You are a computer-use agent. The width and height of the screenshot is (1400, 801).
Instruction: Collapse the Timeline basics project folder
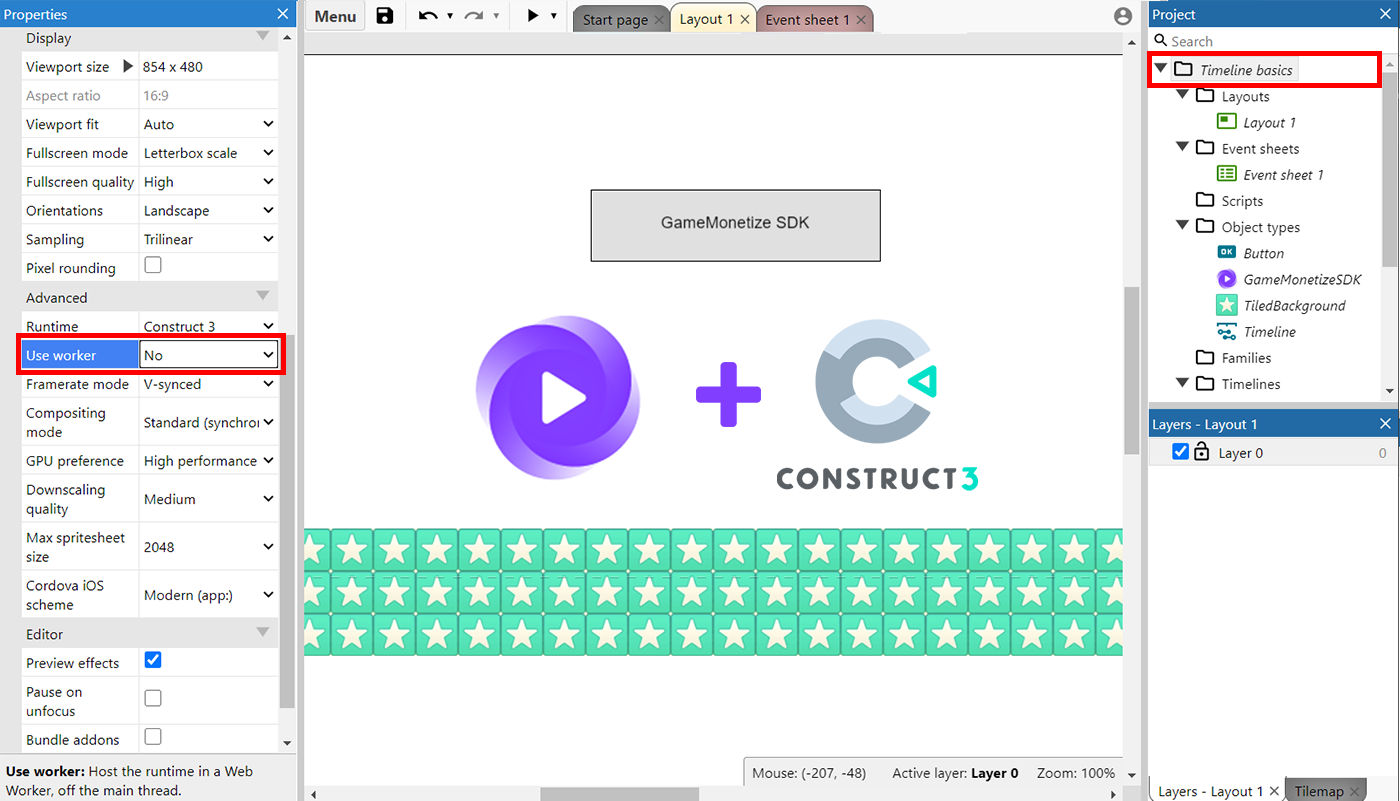click(1161, 69)
